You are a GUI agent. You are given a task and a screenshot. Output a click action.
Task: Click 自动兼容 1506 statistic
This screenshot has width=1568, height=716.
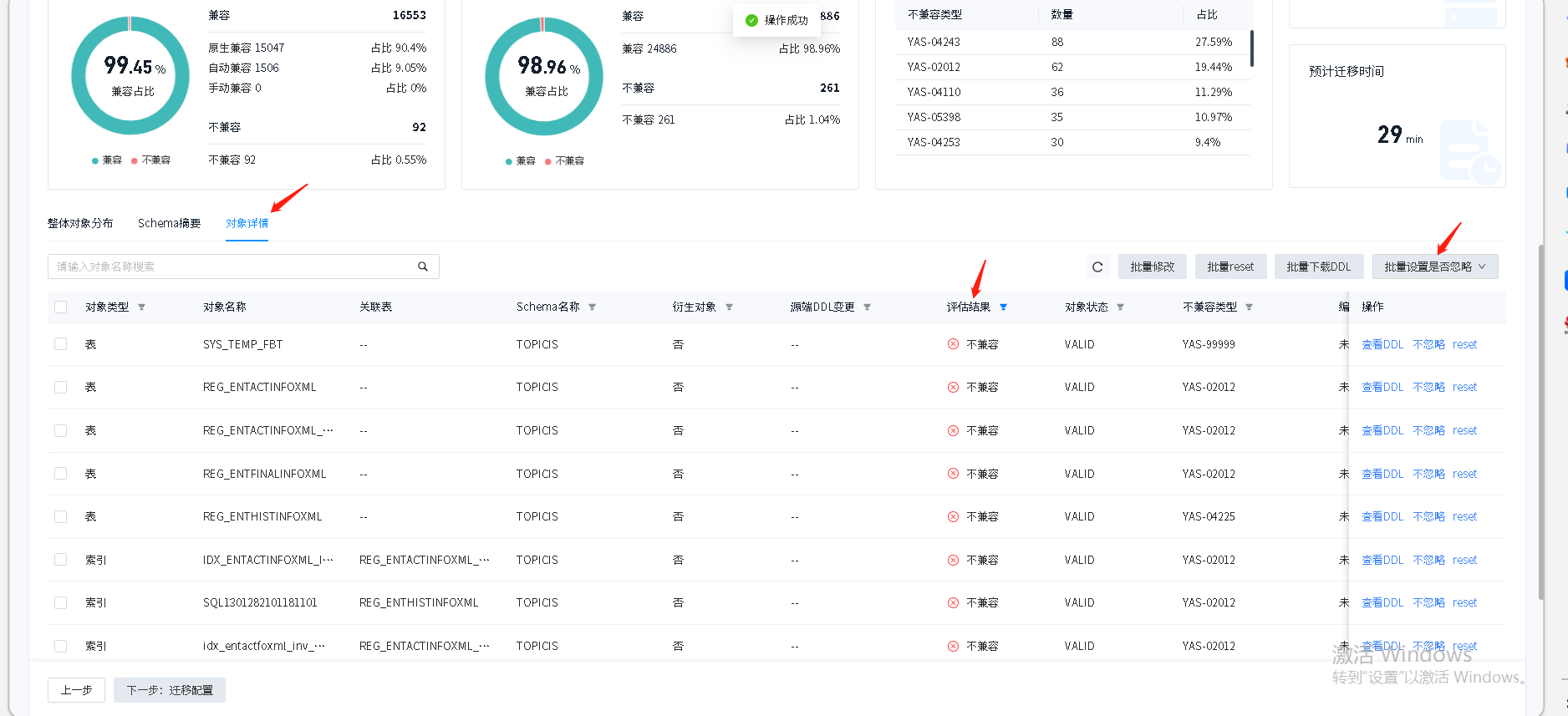(x=243, y=68)
